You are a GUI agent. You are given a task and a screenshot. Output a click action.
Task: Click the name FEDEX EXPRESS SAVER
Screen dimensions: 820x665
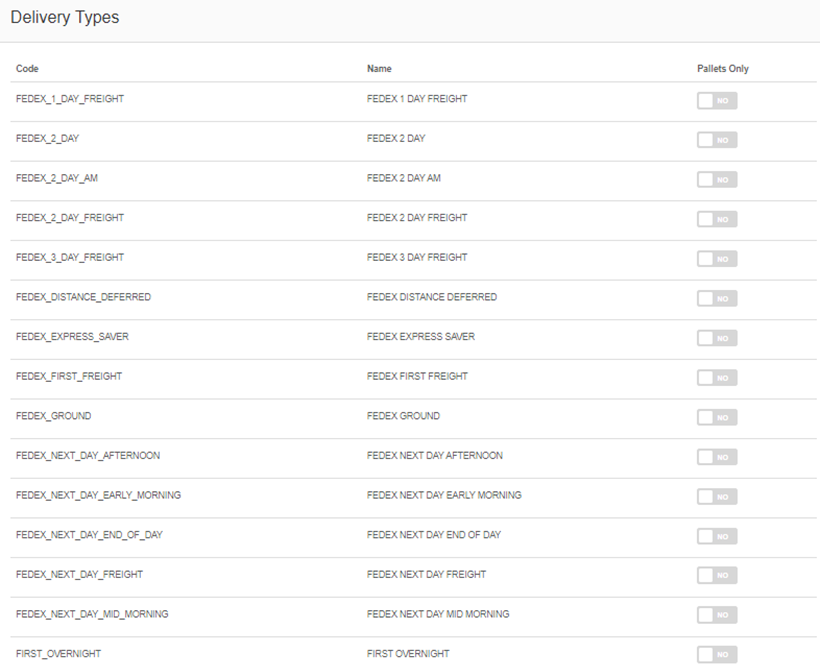[421, 337]
